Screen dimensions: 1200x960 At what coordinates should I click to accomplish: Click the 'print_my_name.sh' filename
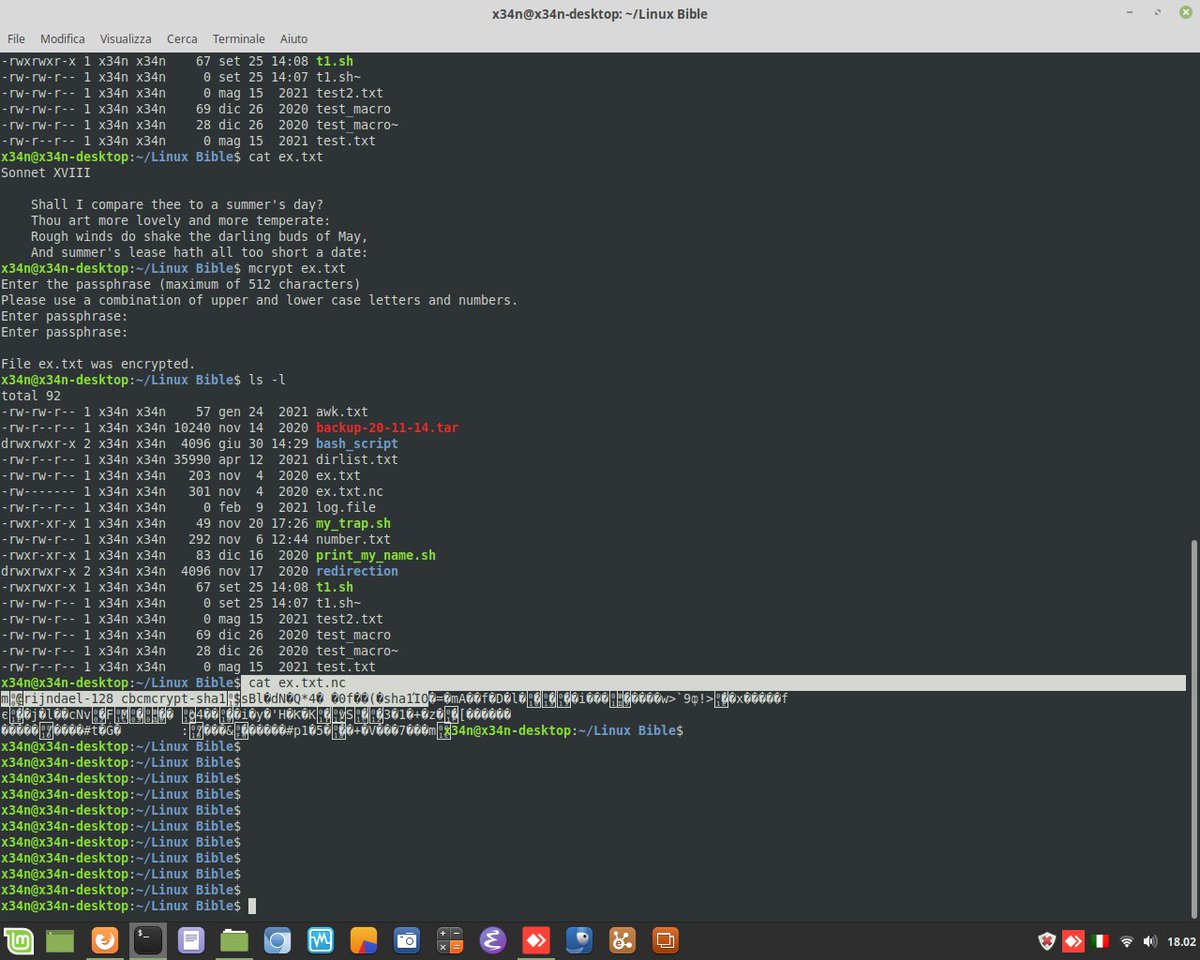(x=376, y=556)
